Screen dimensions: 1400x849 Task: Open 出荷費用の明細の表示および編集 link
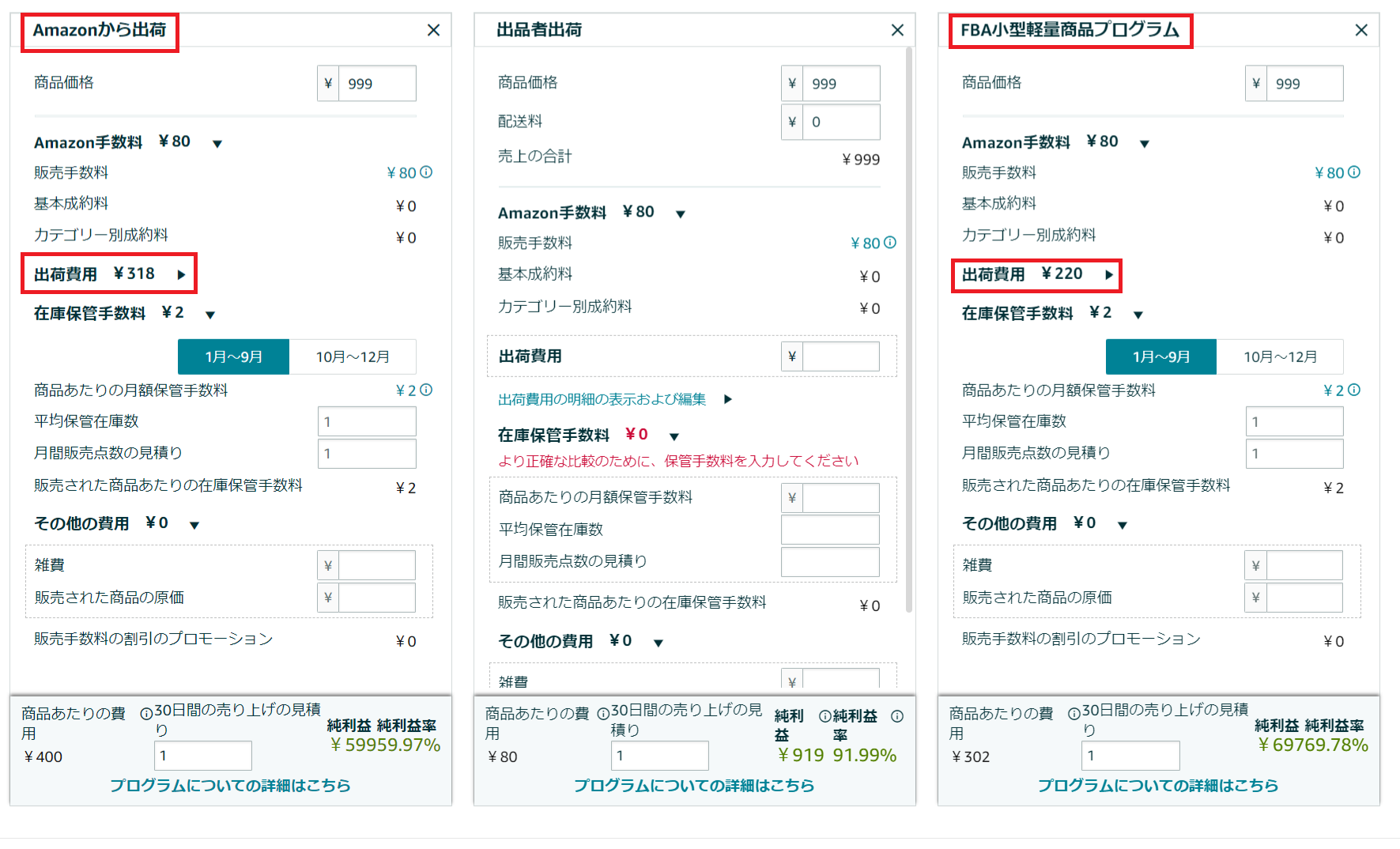click(x=602, y=399)
